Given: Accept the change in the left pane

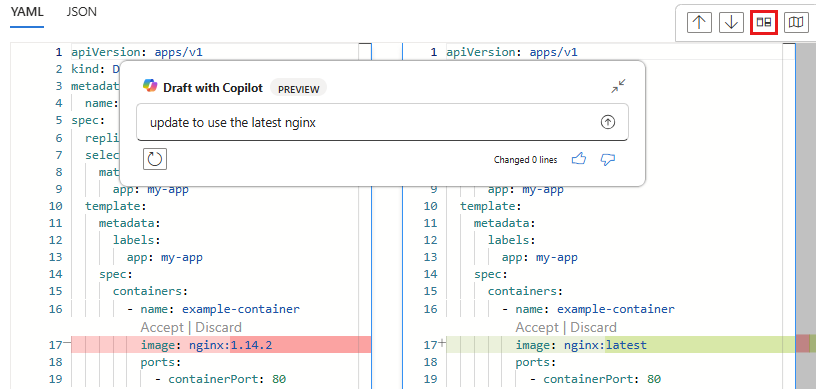Looking at the screenshot, I should click(x=162, y=327).
